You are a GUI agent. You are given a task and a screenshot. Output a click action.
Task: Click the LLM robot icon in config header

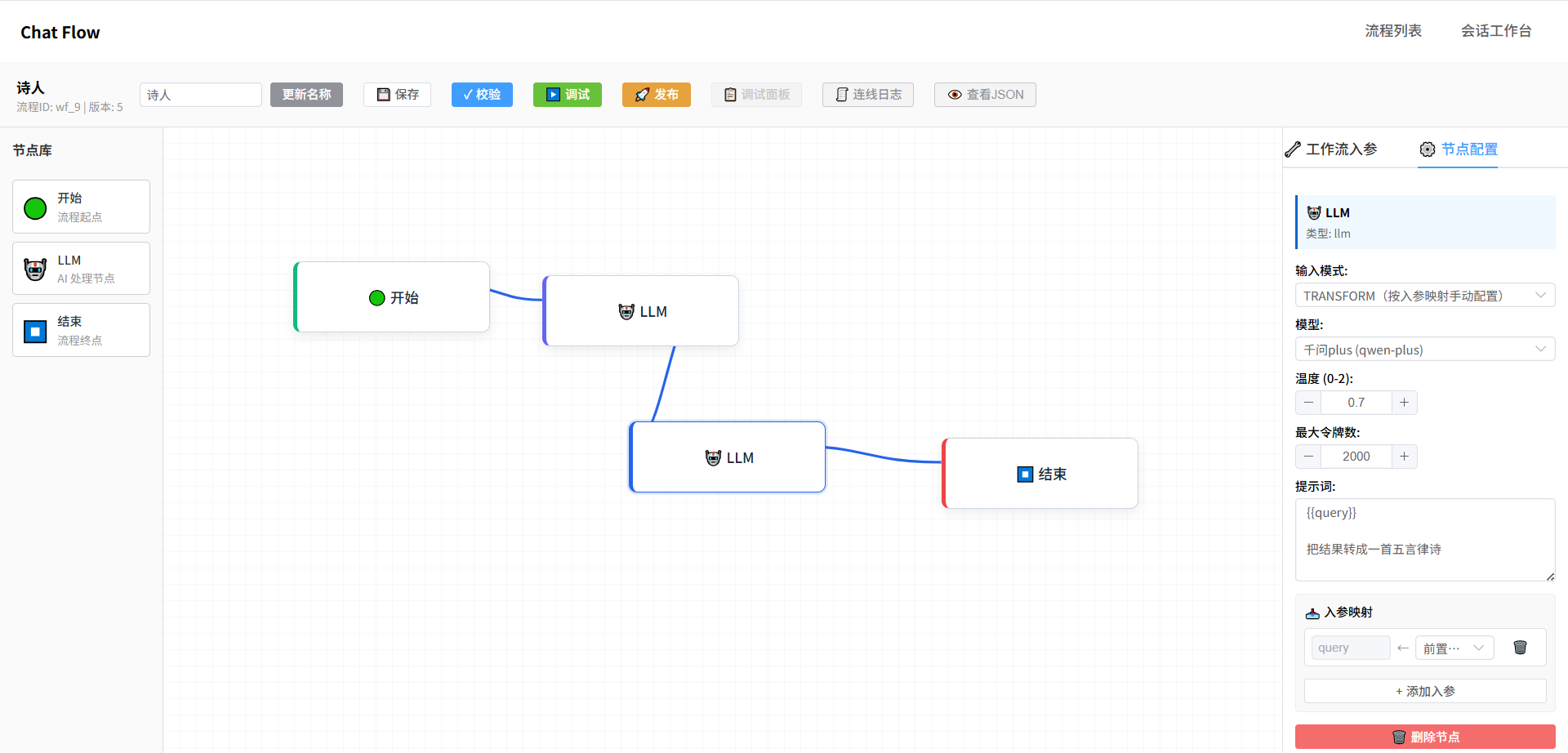1314,213
